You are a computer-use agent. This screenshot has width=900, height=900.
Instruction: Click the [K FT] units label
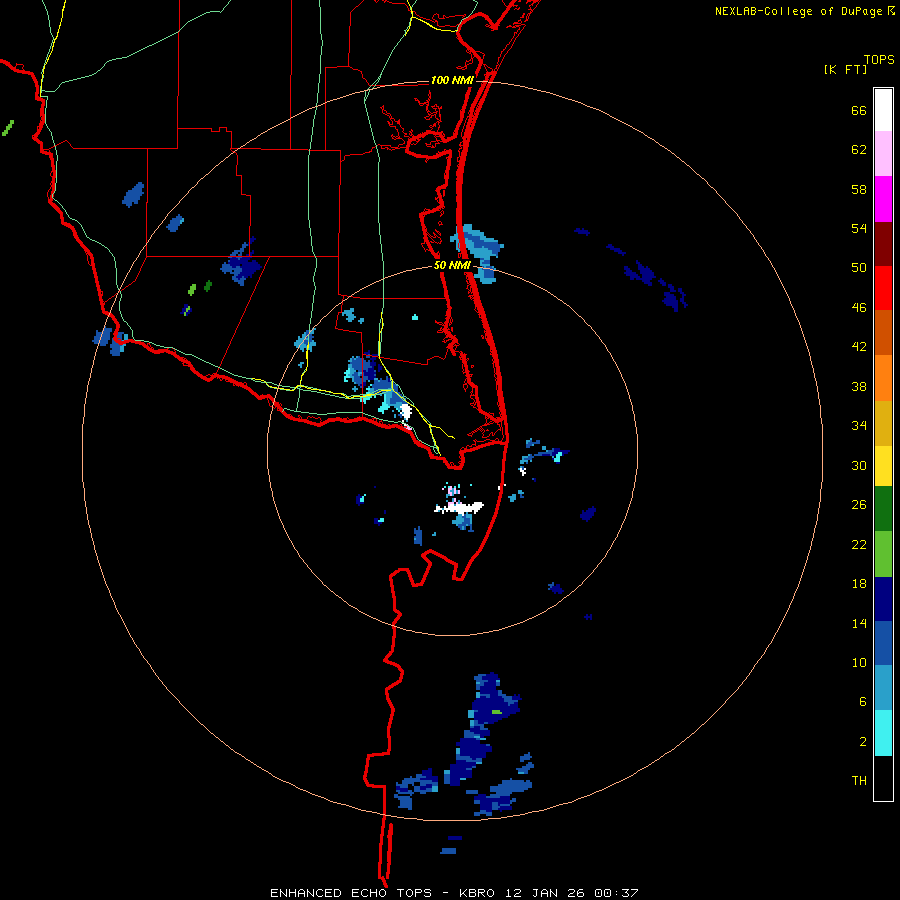coord(845,69)
